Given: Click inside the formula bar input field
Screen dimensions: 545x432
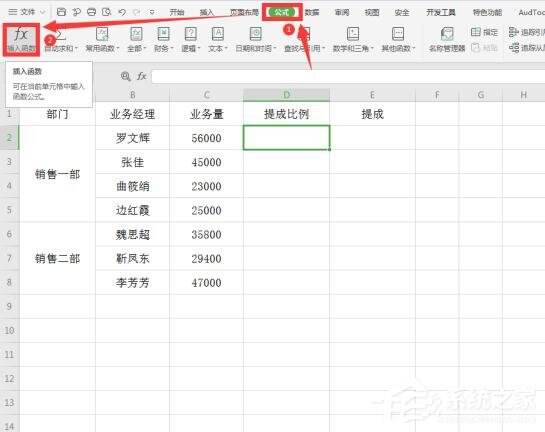Looking at the screenshot, I should tap(348, 76).
